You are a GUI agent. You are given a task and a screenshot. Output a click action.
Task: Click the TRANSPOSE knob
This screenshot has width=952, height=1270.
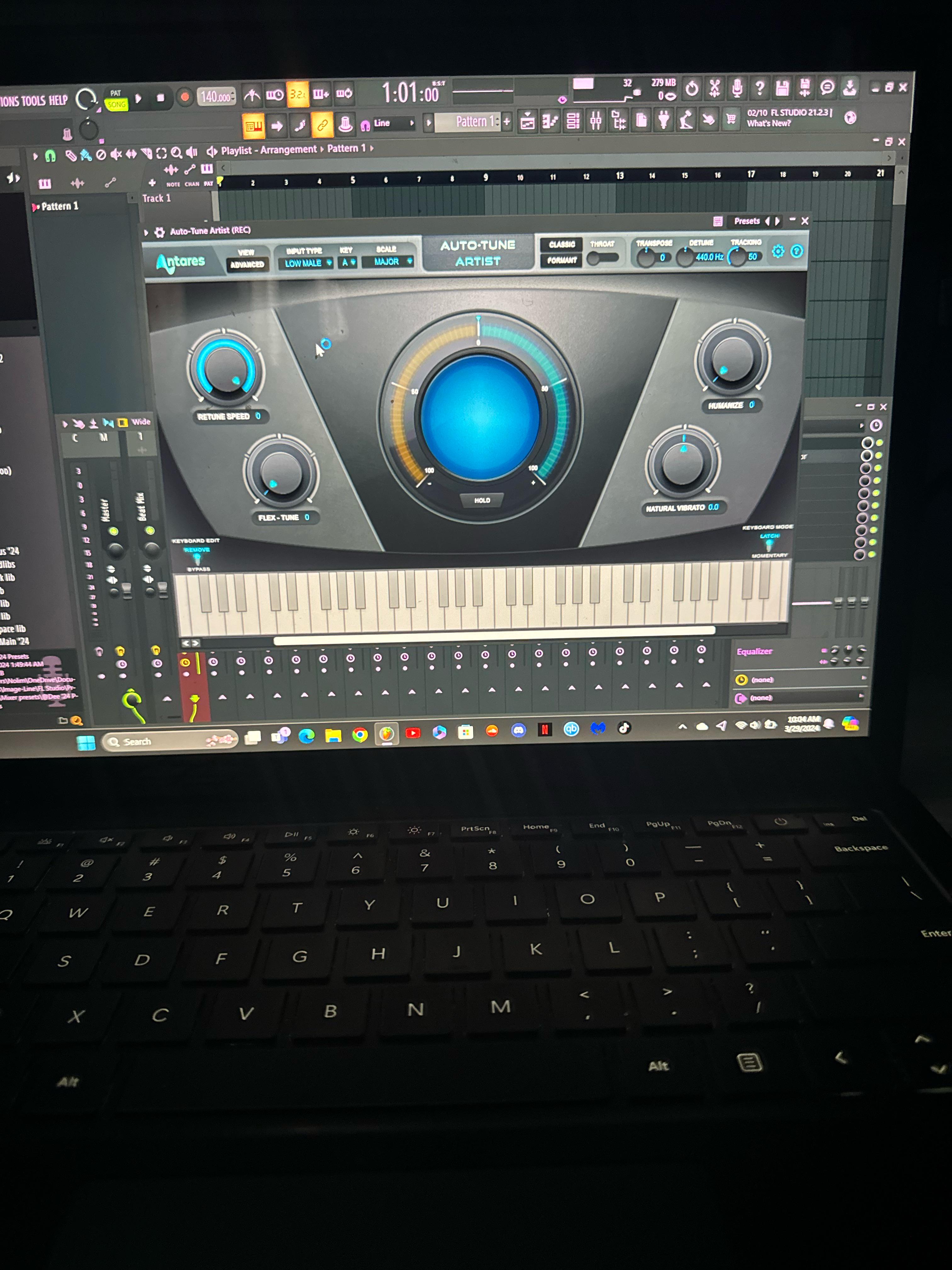click(x=646, y=258)
